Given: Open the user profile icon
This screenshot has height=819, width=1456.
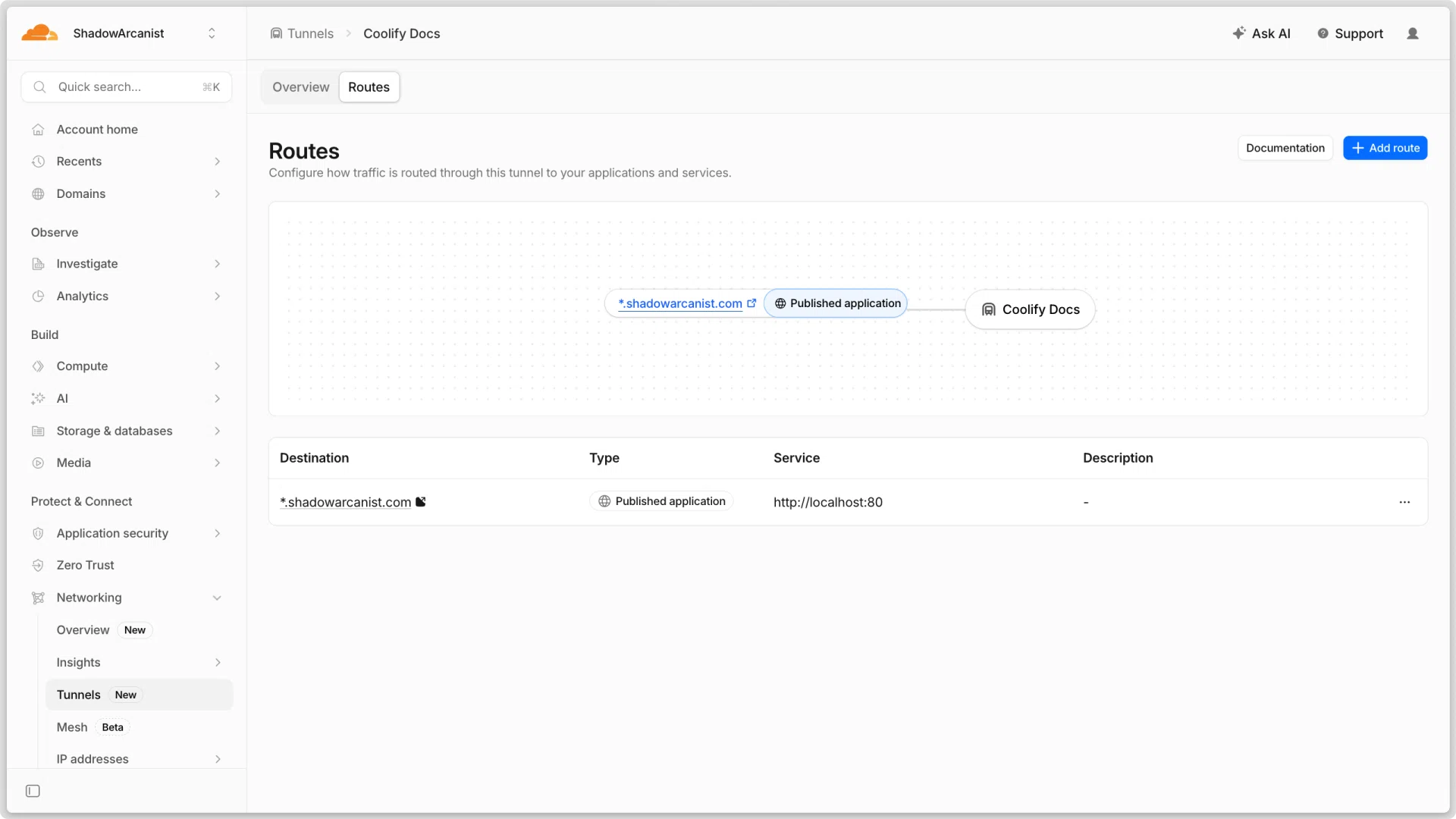Looking at the screenshot, I should point(1413,33).
